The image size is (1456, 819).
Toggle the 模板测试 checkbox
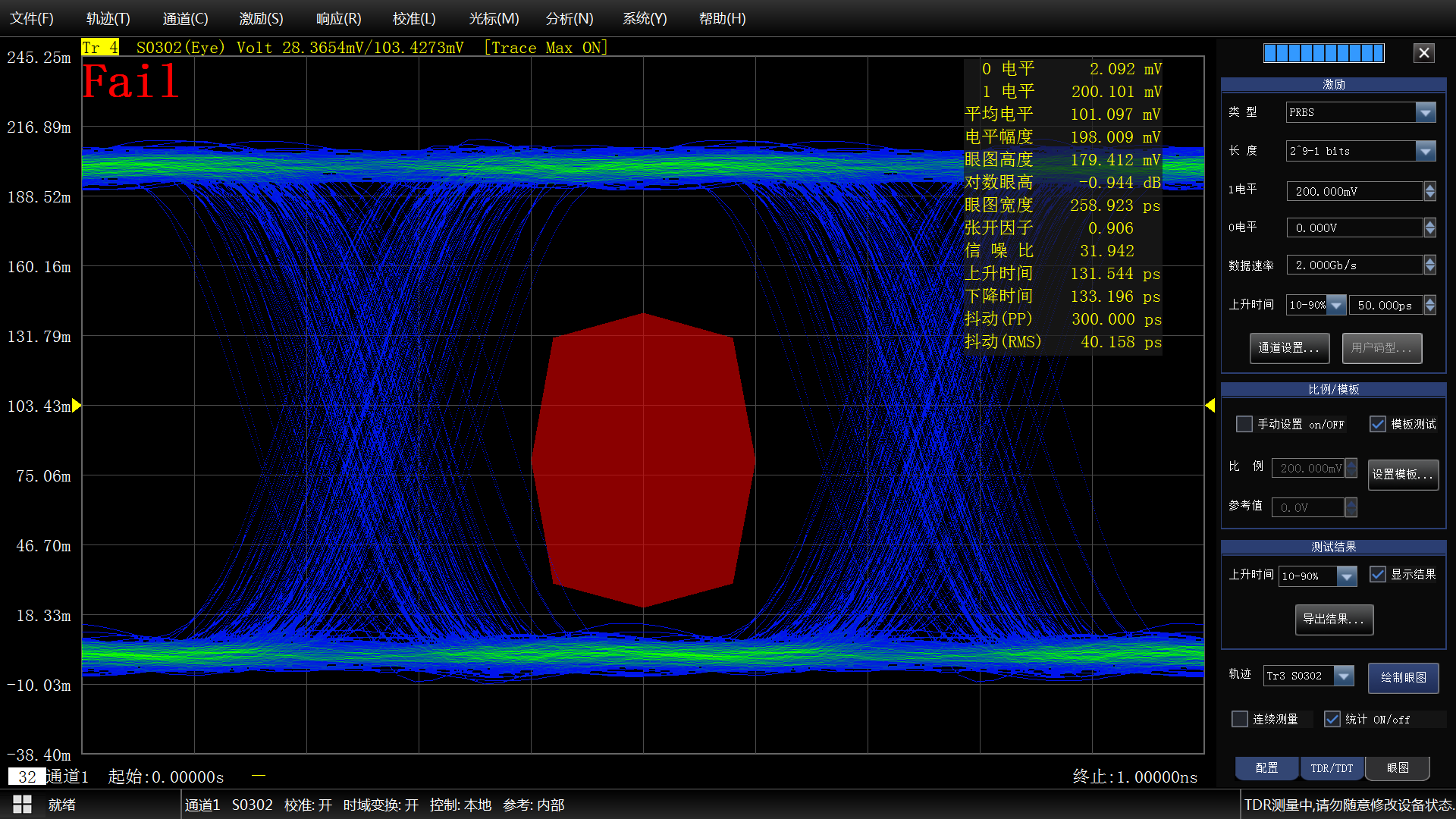point(1378,424)
